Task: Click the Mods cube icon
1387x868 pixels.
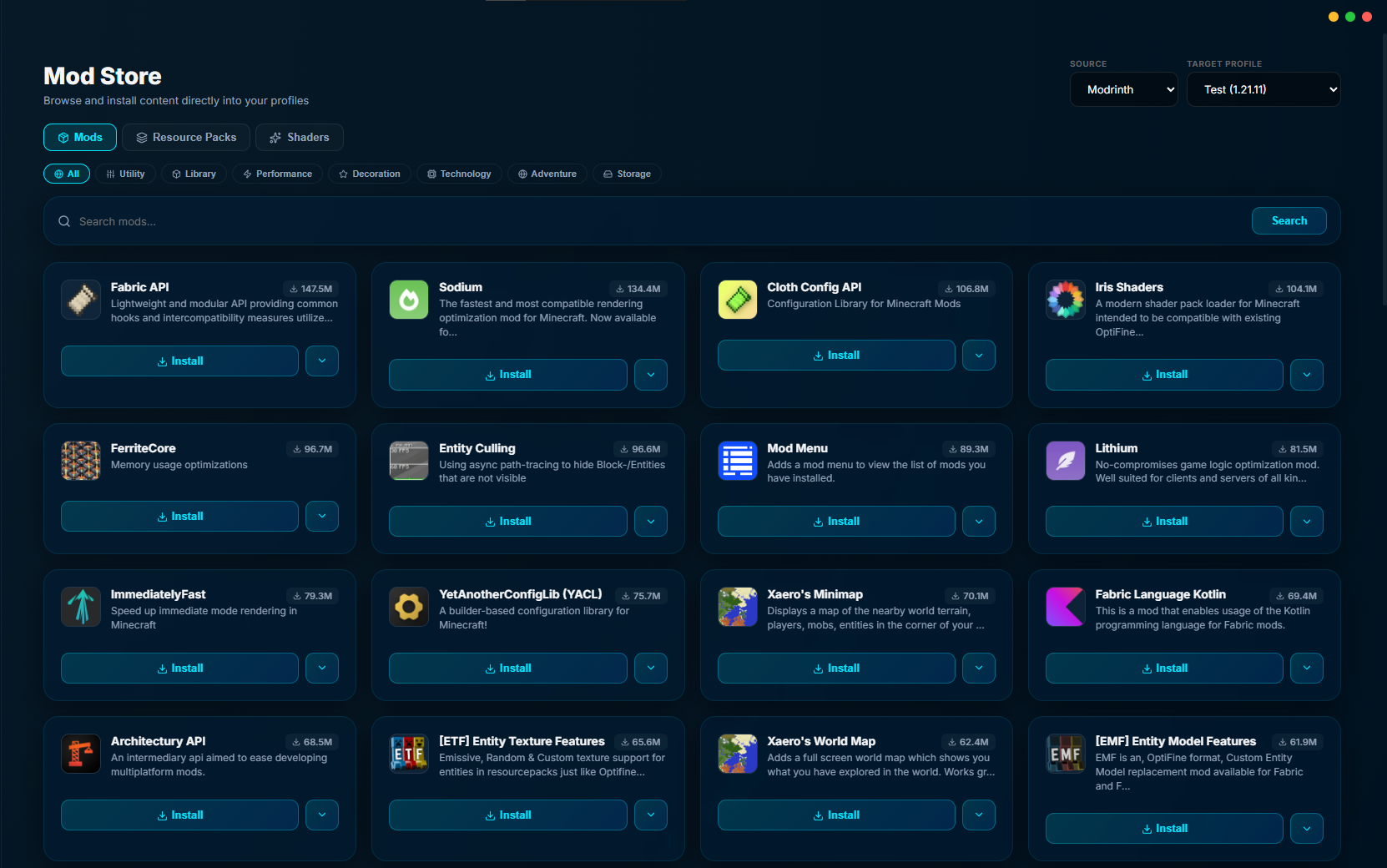Action: [x=64, y=137]
